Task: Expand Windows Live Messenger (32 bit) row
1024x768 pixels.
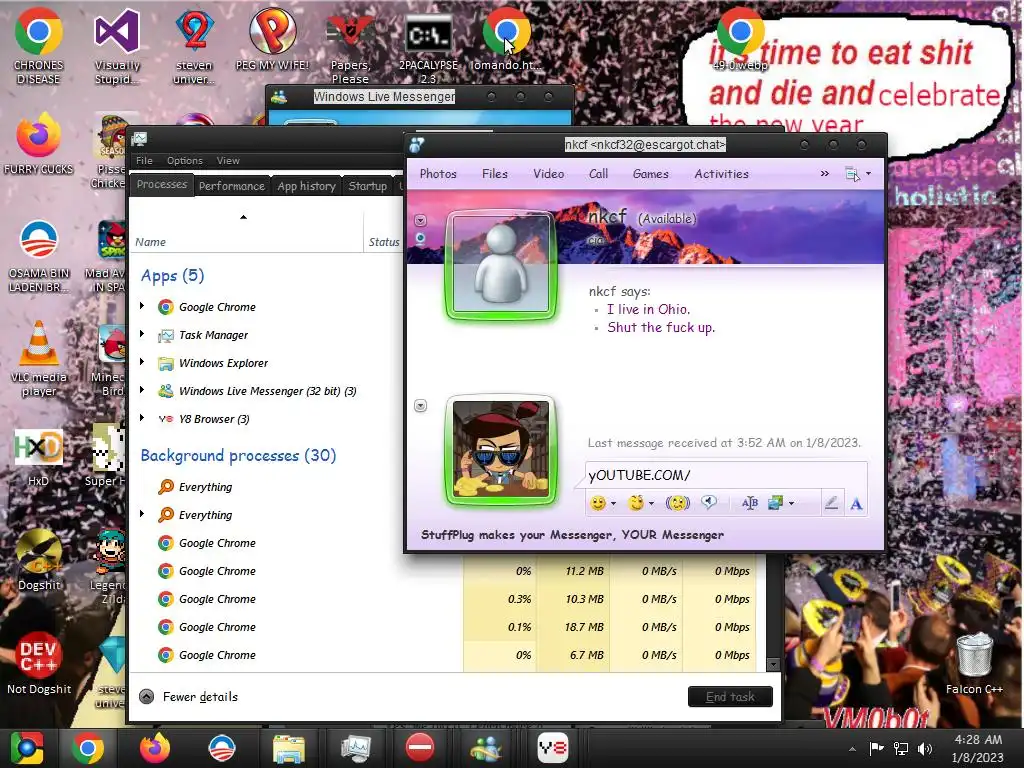Action: pyautogui.click(x=142, y=390)
